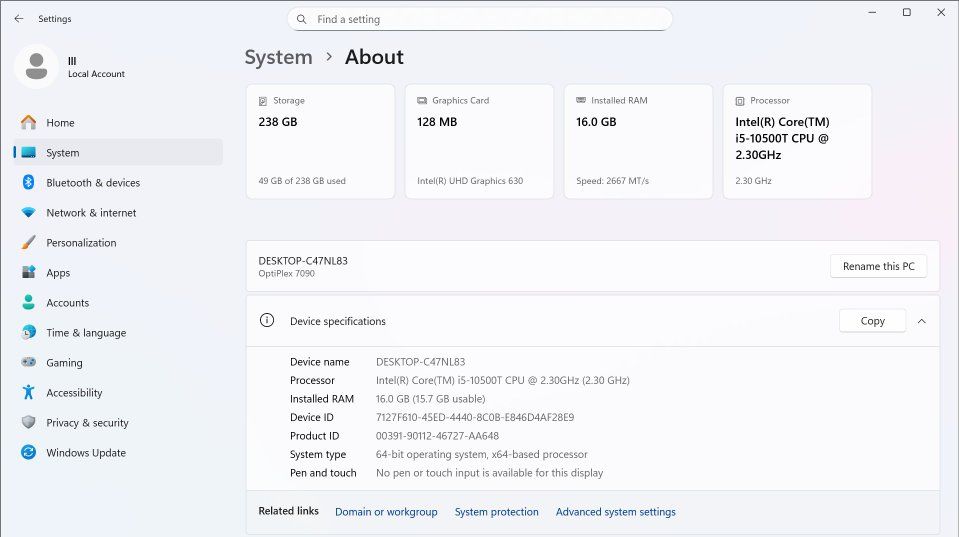The height and width of the screenshot is (537, 959).
Task: Open Advanced system settings link
Action: click(x=615, y=512)
